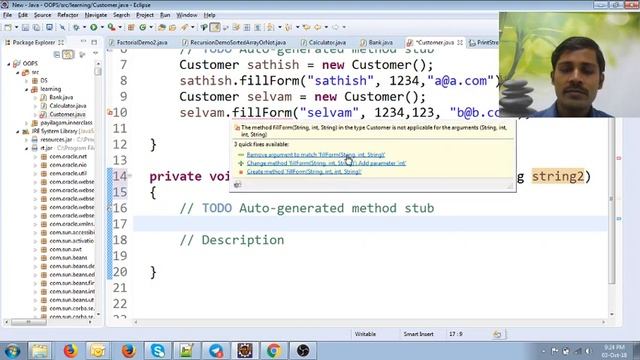
Task: Toggle Mark Occurrences toolbar button
Action: click(215, 27)
